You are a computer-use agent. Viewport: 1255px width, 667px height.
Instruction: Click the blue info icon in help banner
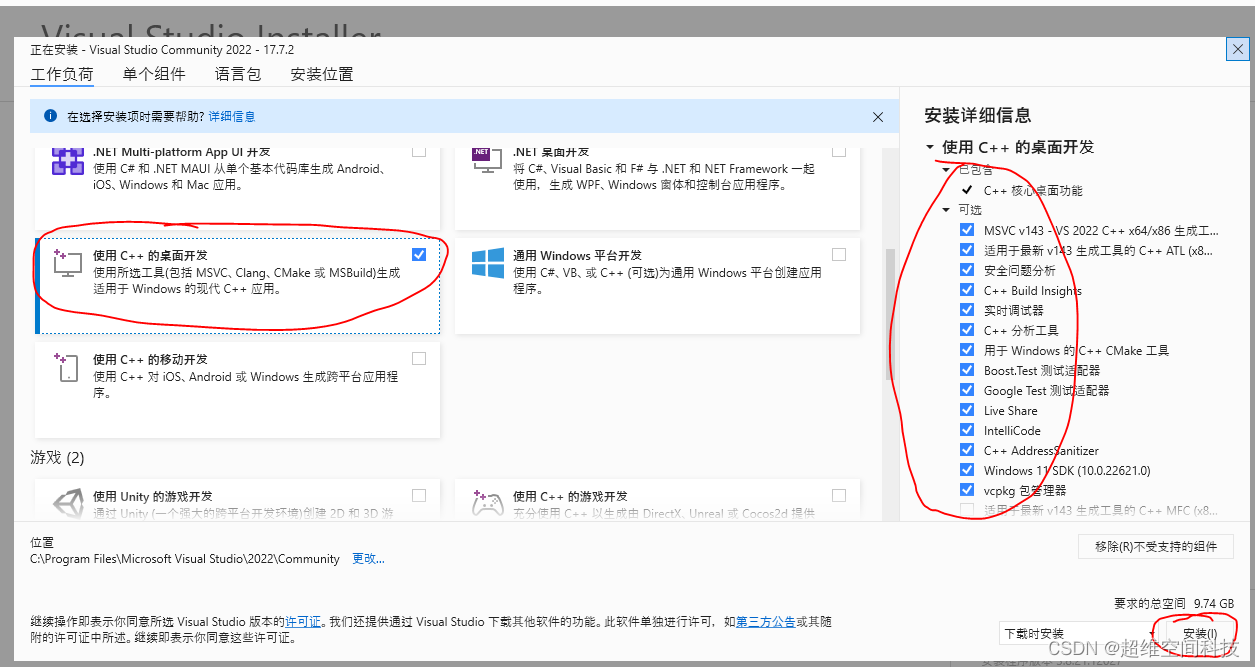(50, 116)
